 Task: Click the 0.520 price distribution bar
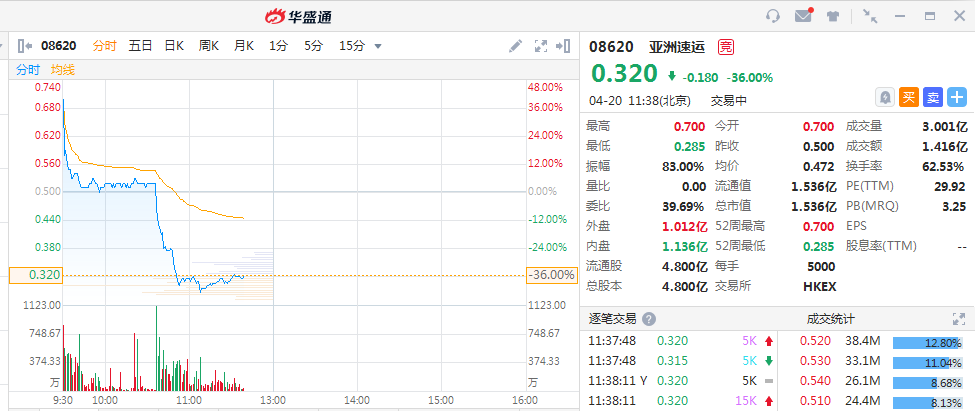point(928,341)
